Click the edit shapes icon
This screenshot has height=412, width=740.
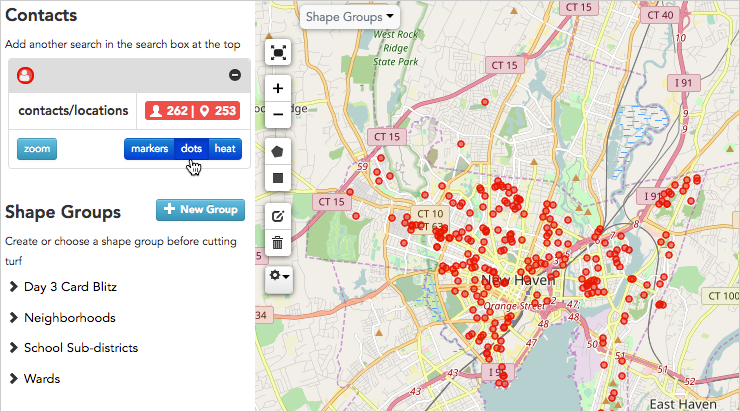(278, 217)
